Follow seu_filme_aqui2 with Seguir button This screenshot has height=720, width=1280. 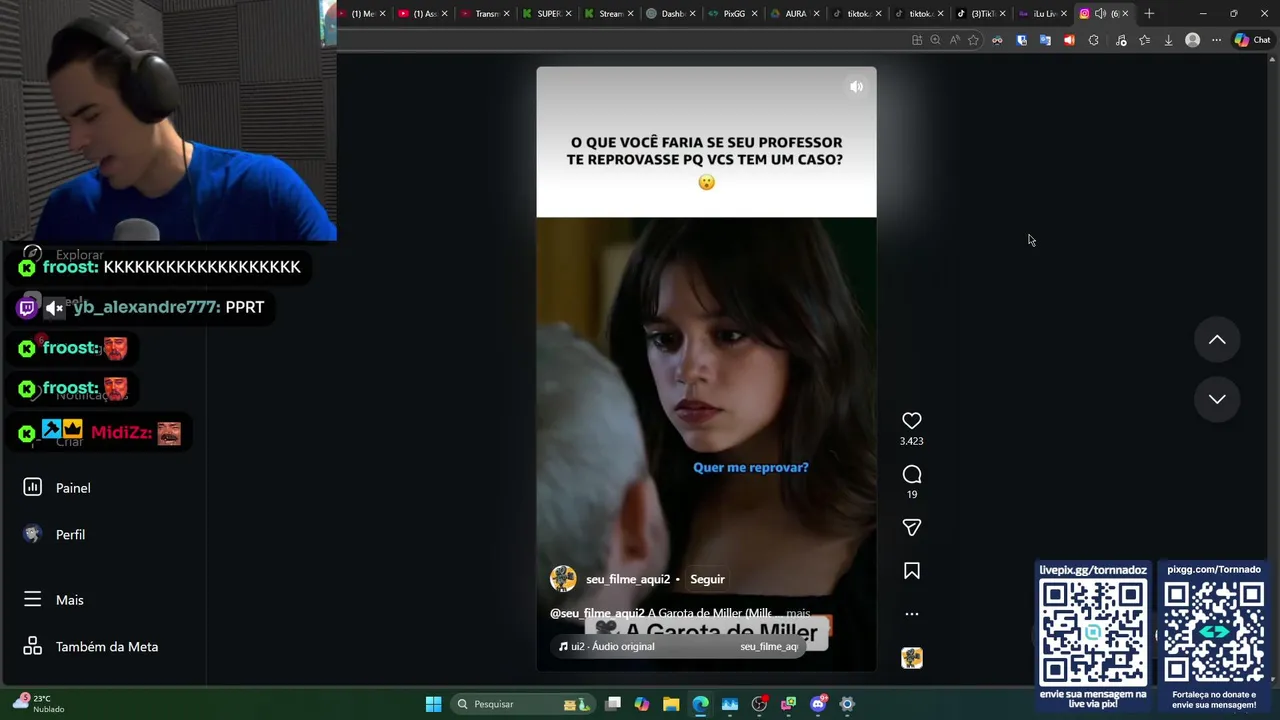point(707,579)
